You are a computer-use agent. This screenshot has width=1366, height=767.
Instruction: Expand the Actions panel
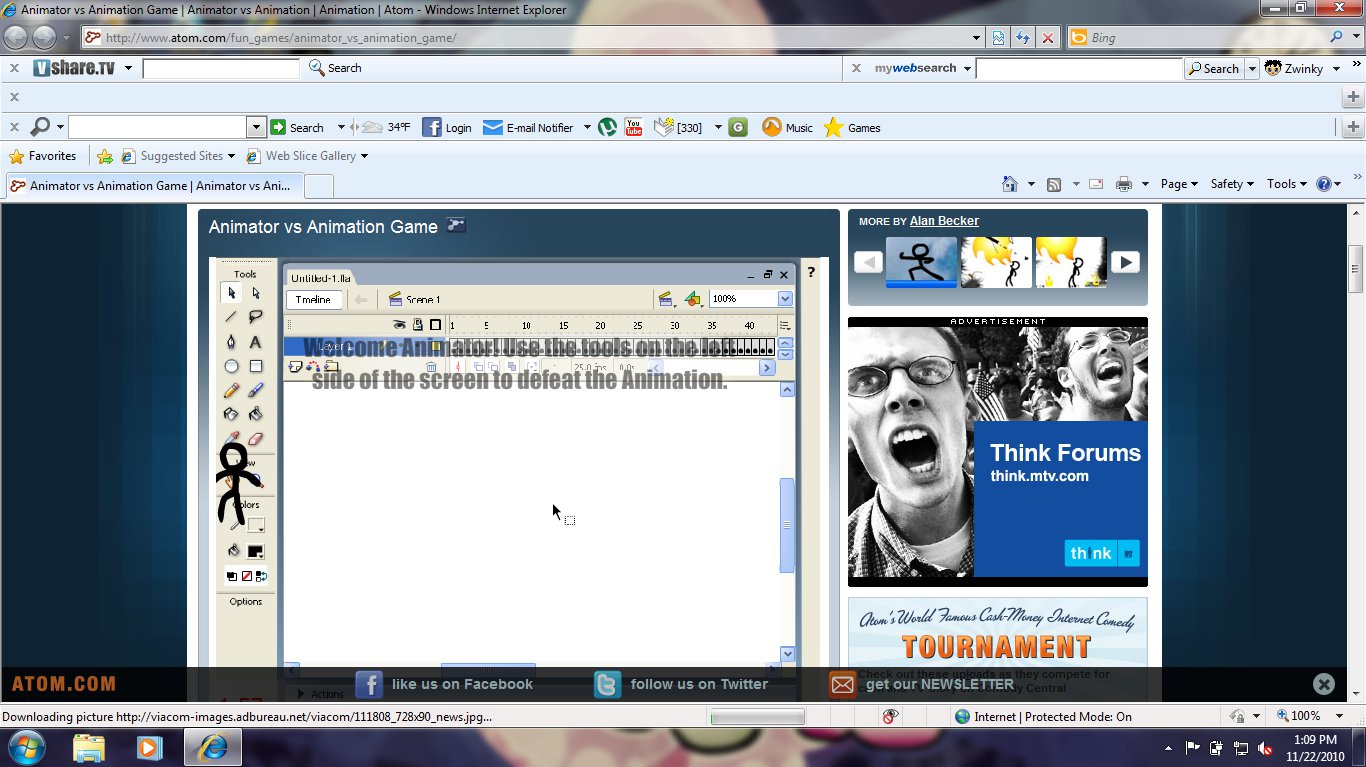[318, 694]
